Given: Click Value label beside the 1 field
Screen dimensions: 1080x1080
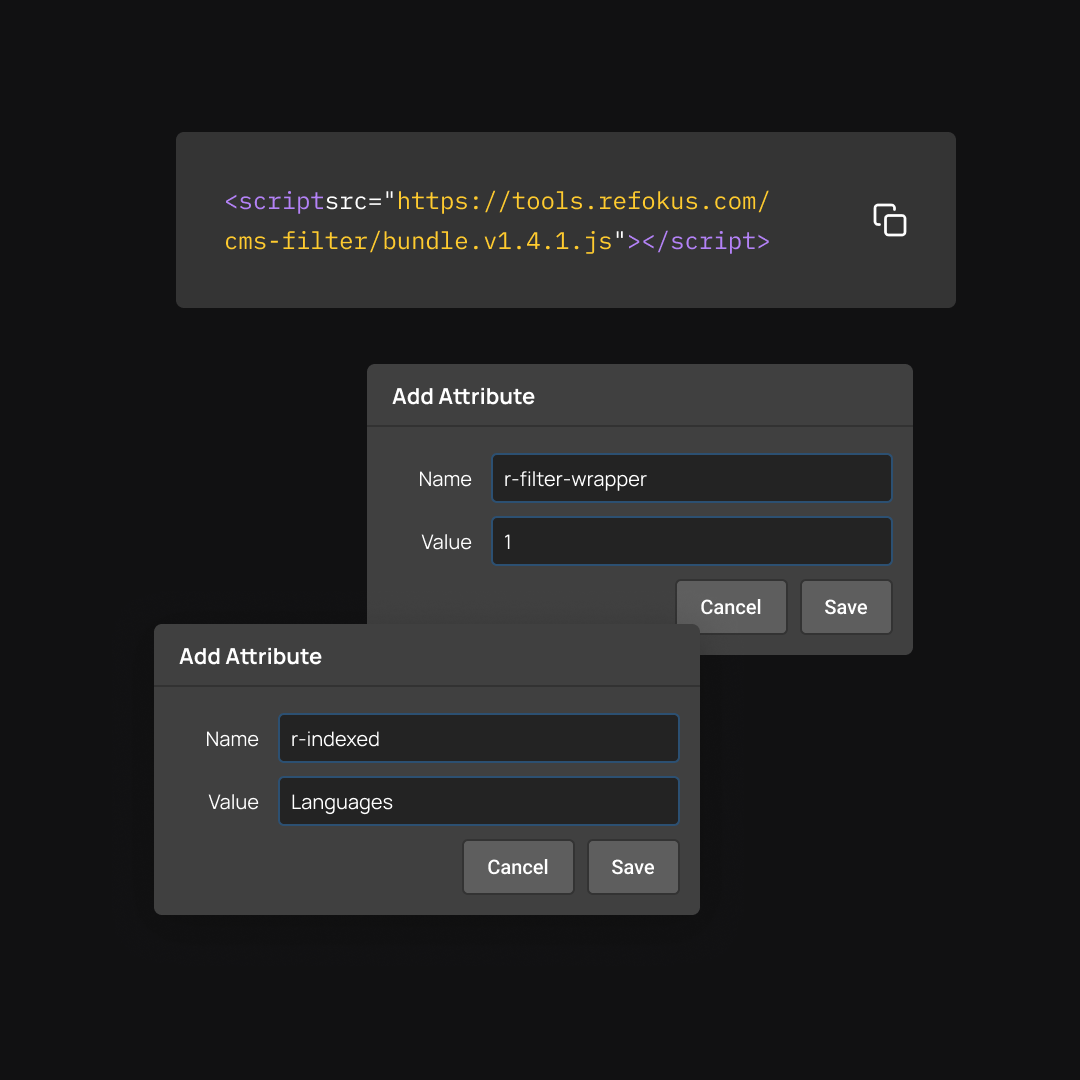Looking at the screenshot, I should [x=446, y=543].
